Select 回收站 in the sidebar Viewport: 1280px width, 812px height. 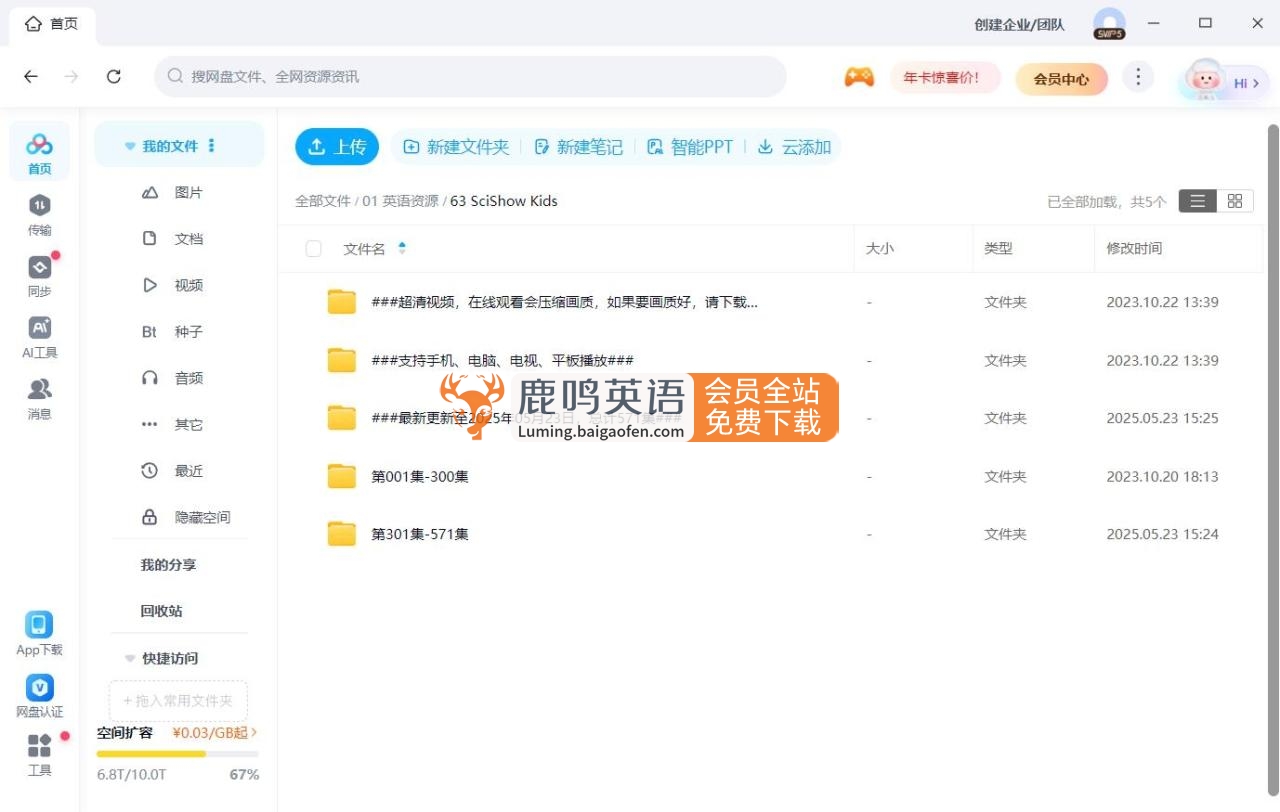161,611
